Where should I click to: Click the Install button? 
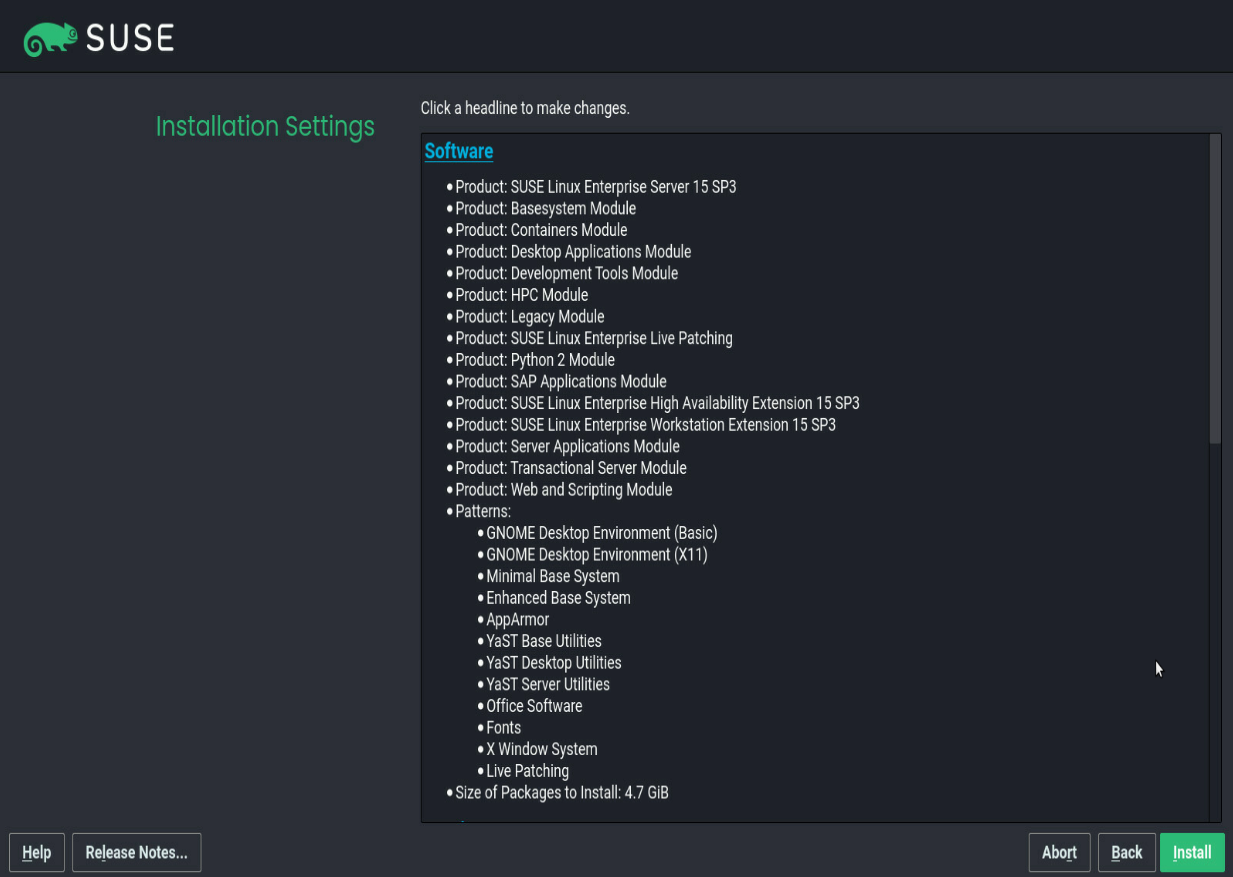point(1192,852)
